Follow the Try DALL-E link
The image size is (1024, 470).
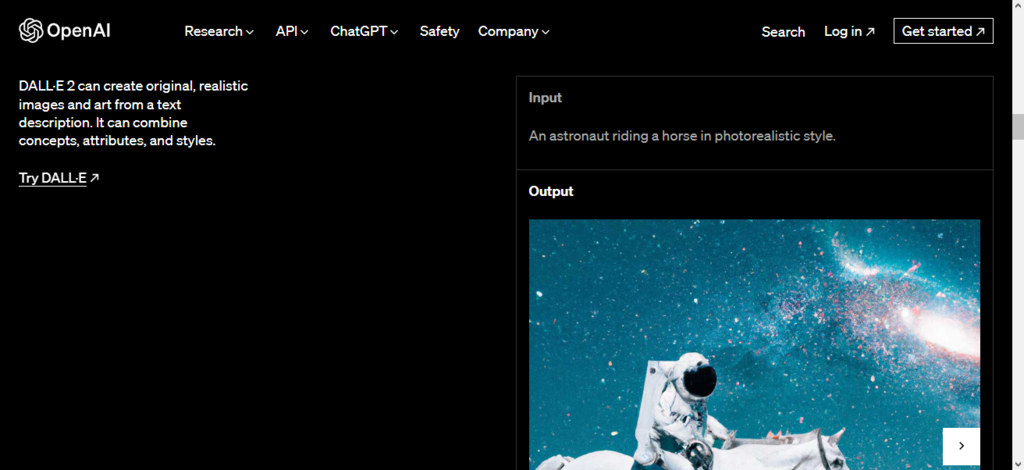click(59, 178)
